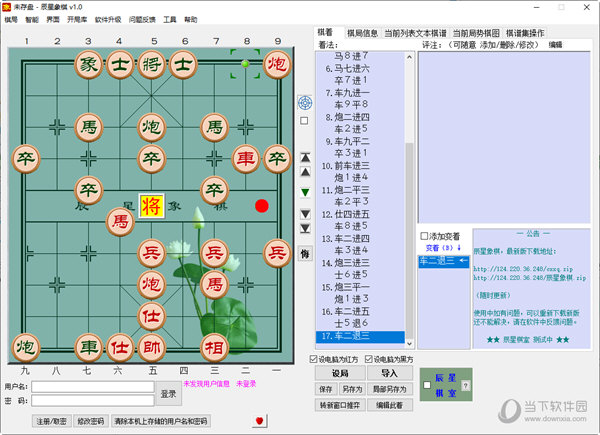Viewport: 600px width, 435px height.
Task: Enable the 添加变着 checkbox
Action: coord(424,236)
